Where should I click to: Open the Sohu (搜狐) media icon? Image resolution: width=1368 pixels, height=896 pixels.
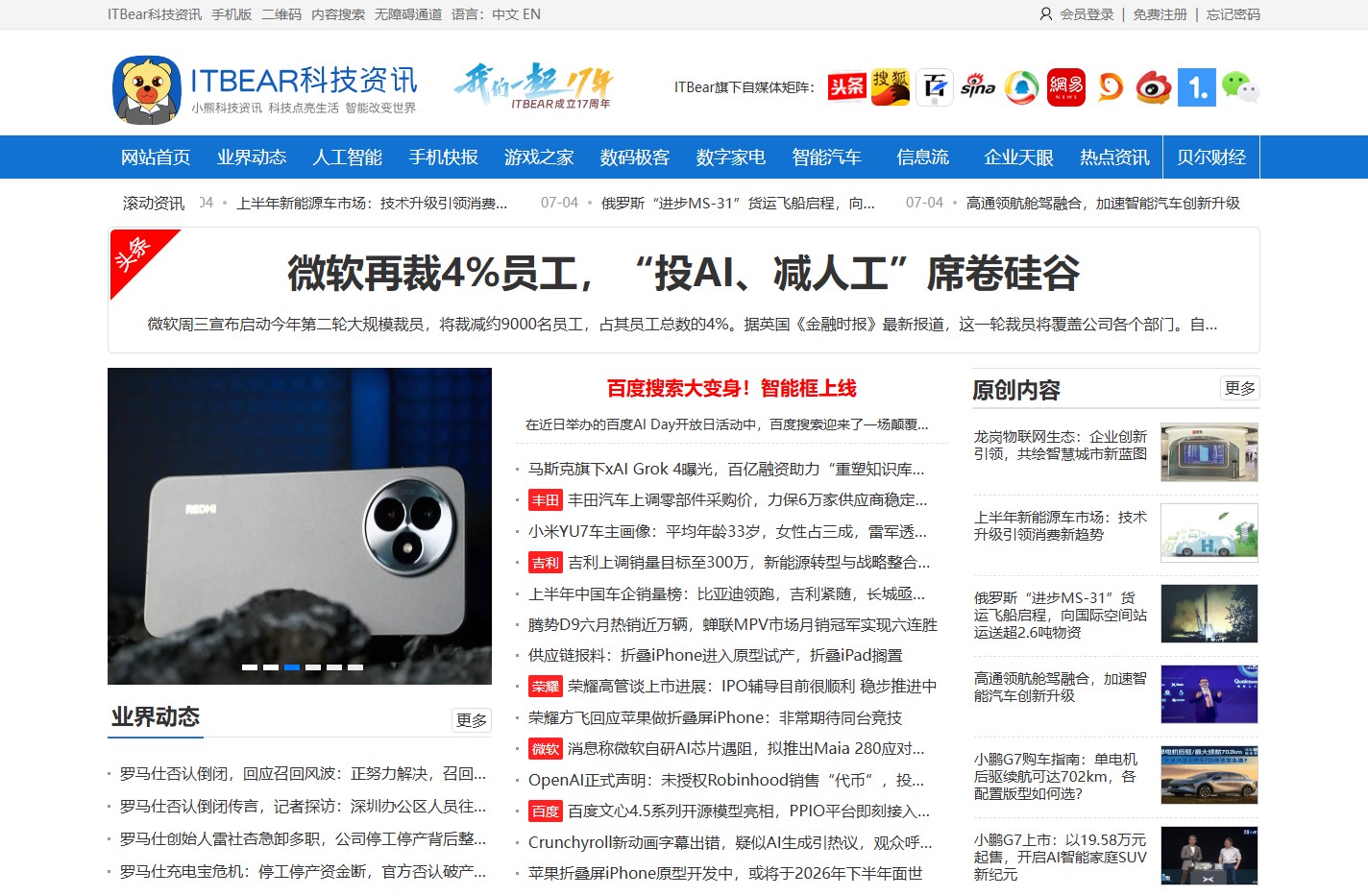891,87
